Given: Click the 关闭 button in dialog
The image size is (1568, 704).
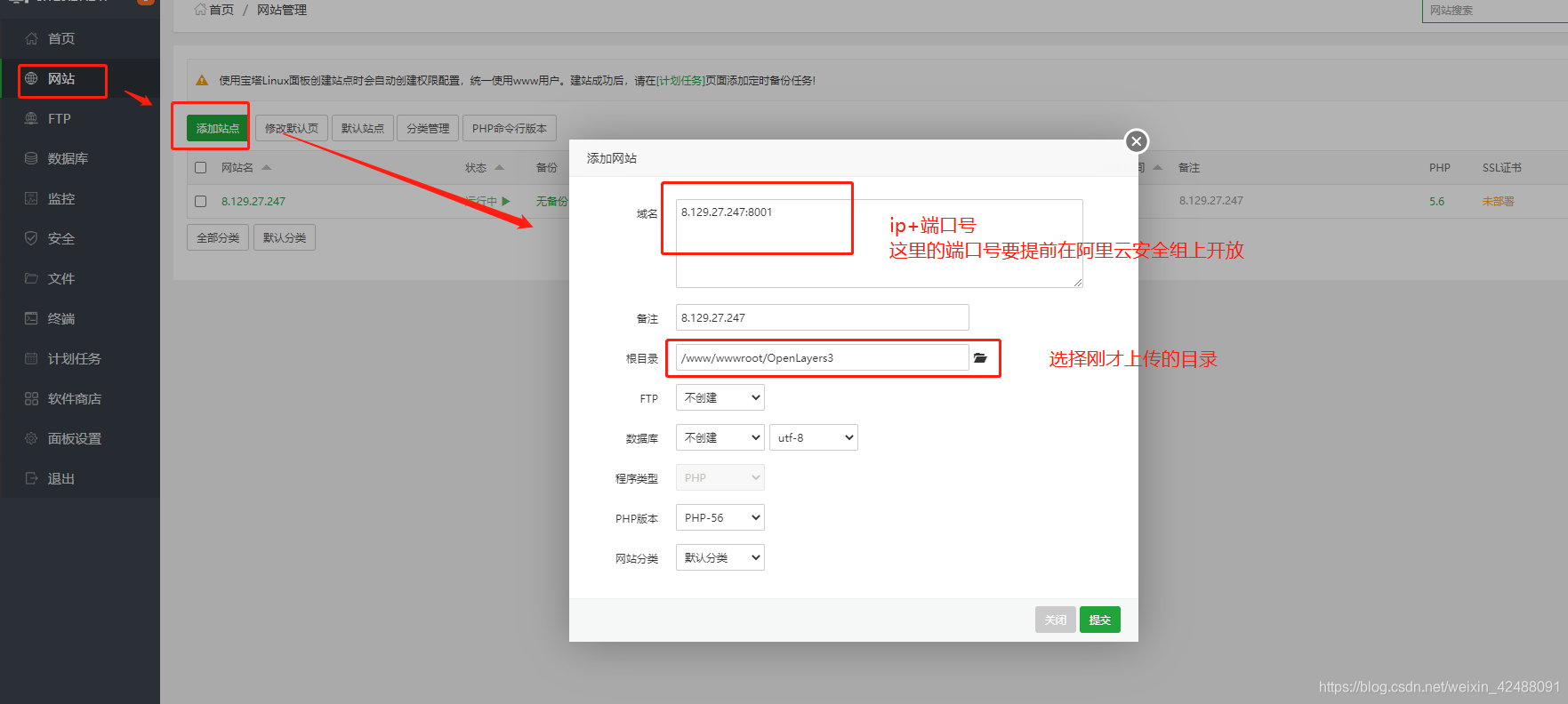Looking at the screenshot, I should [x=1056, y=620].
